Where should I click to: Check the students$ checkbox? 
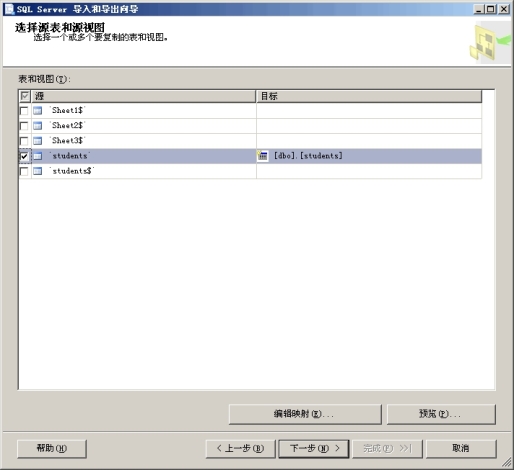coord(24,171)
